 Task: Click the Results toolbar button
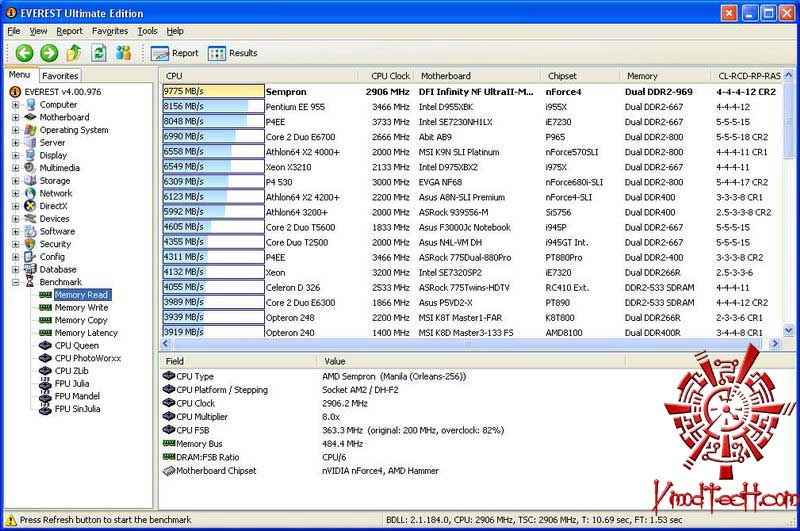tap(233, 53)
